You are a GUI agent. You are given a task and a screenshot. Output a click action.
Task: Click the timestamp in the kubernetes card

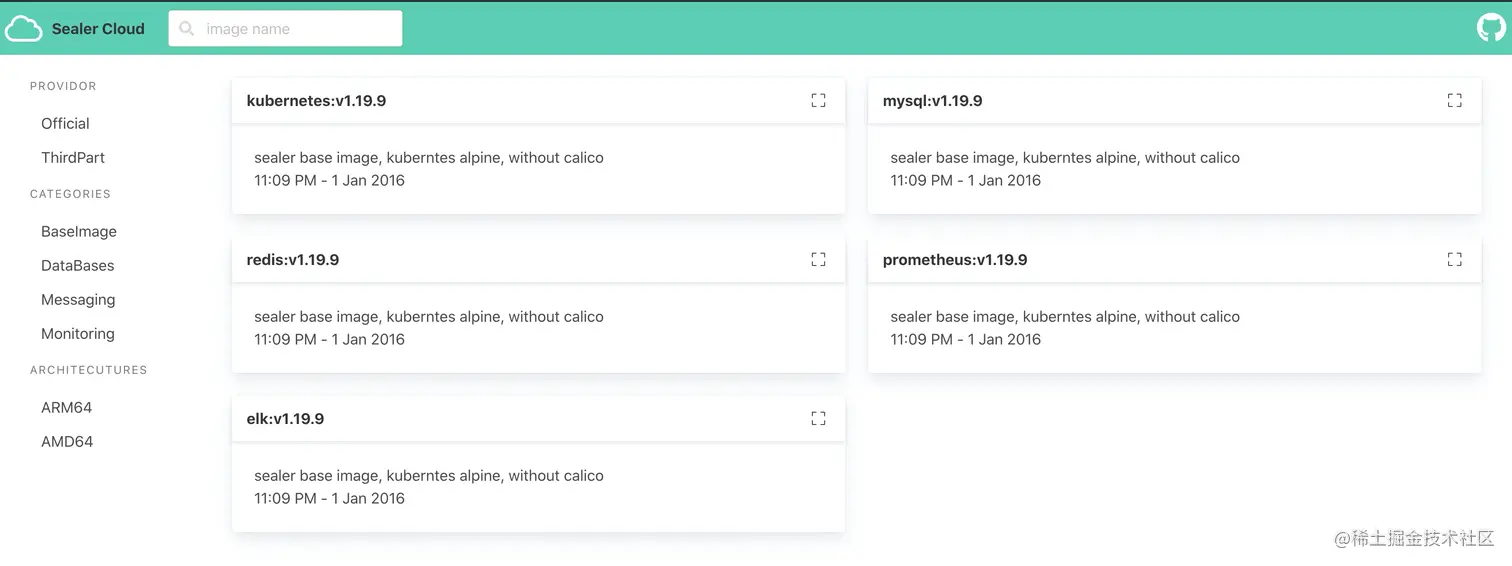click(x=329, y=181)
